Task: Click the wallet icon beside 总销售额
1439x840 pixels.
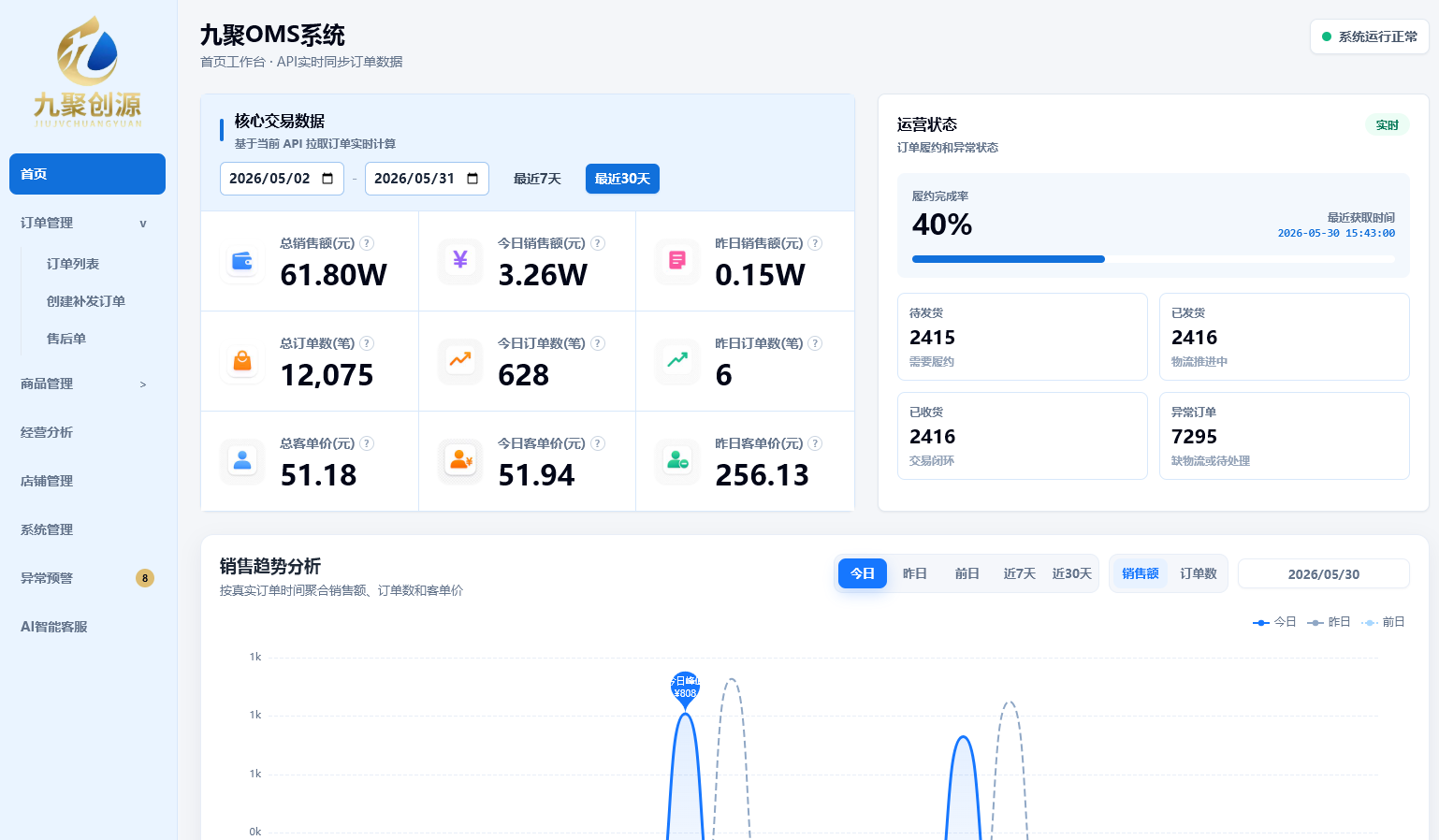Action: point(242,261)
